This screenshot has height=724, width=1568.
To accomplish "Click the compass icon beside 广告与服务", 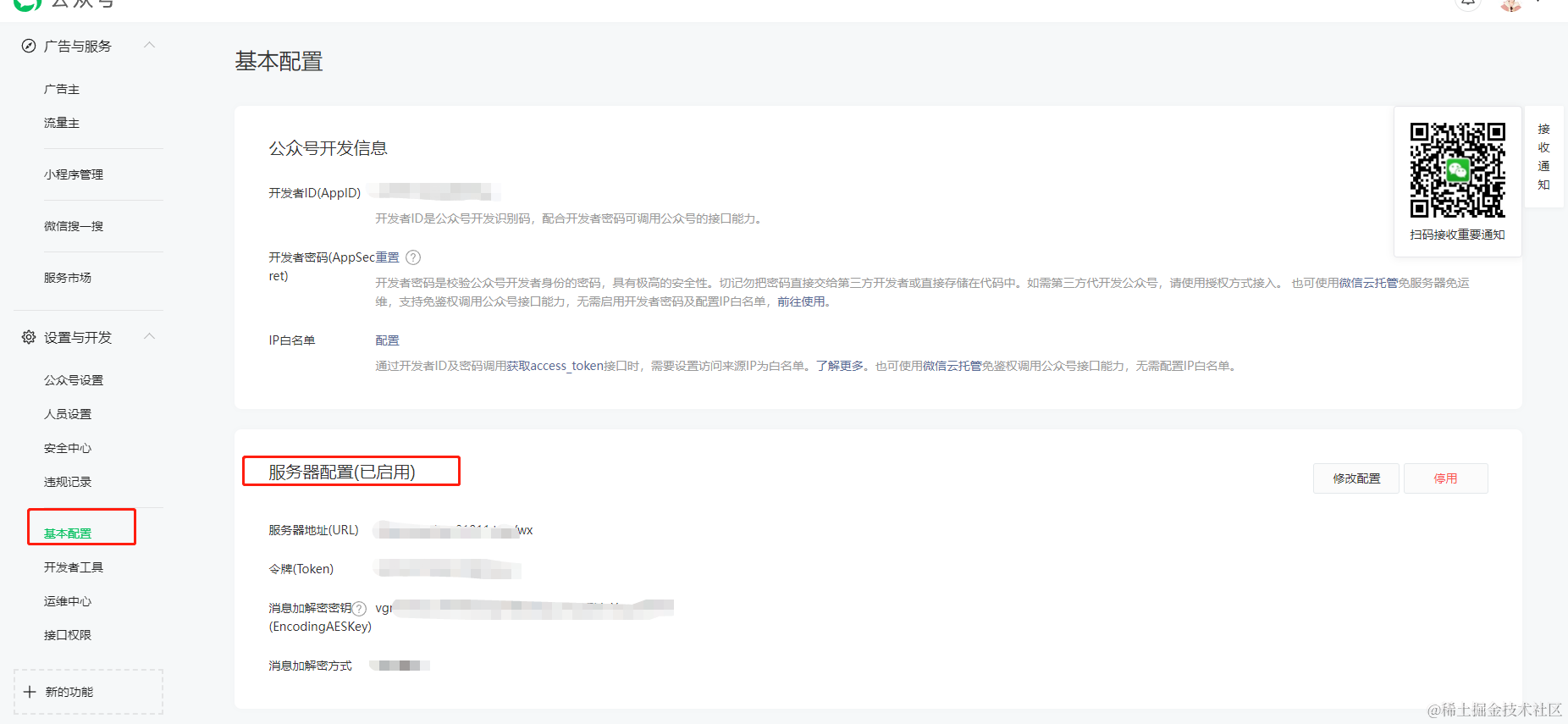I will (29, 46).
